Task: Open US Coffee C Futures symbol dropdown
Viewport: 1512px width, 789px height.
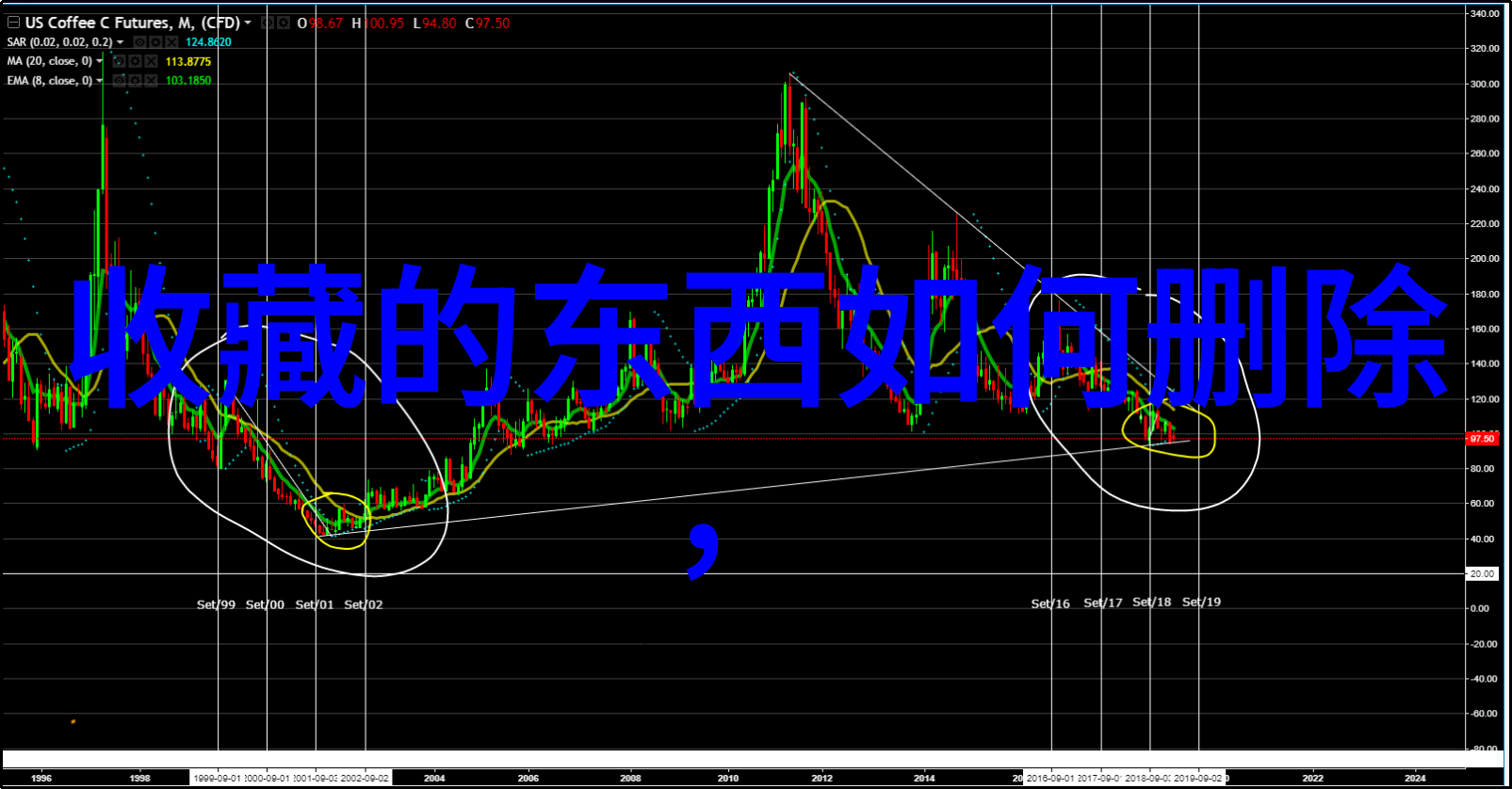Action: click(x=248, y=23)
